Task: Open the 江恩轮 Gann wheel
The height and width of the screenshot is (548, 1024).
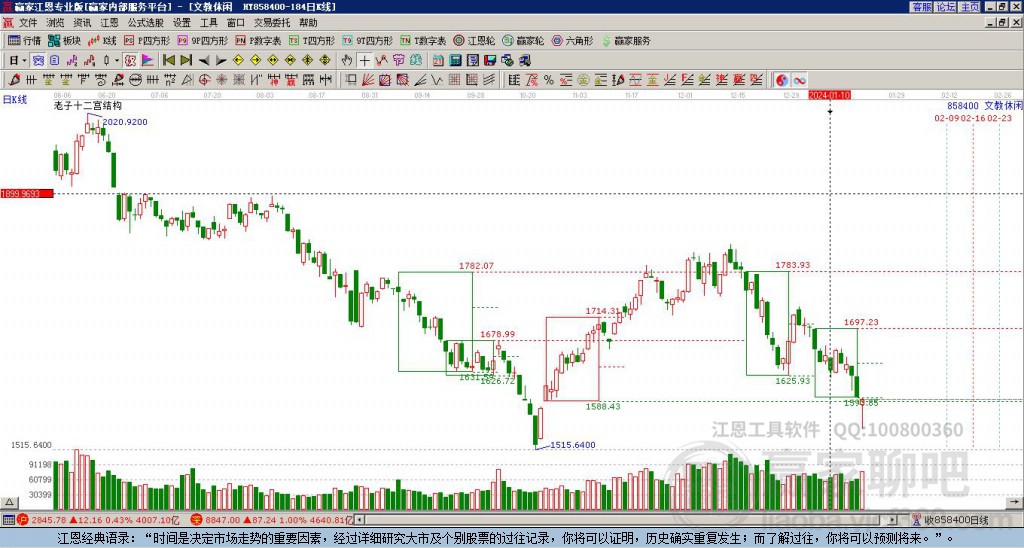Action: pyautogui.click(x=474, y=40)
